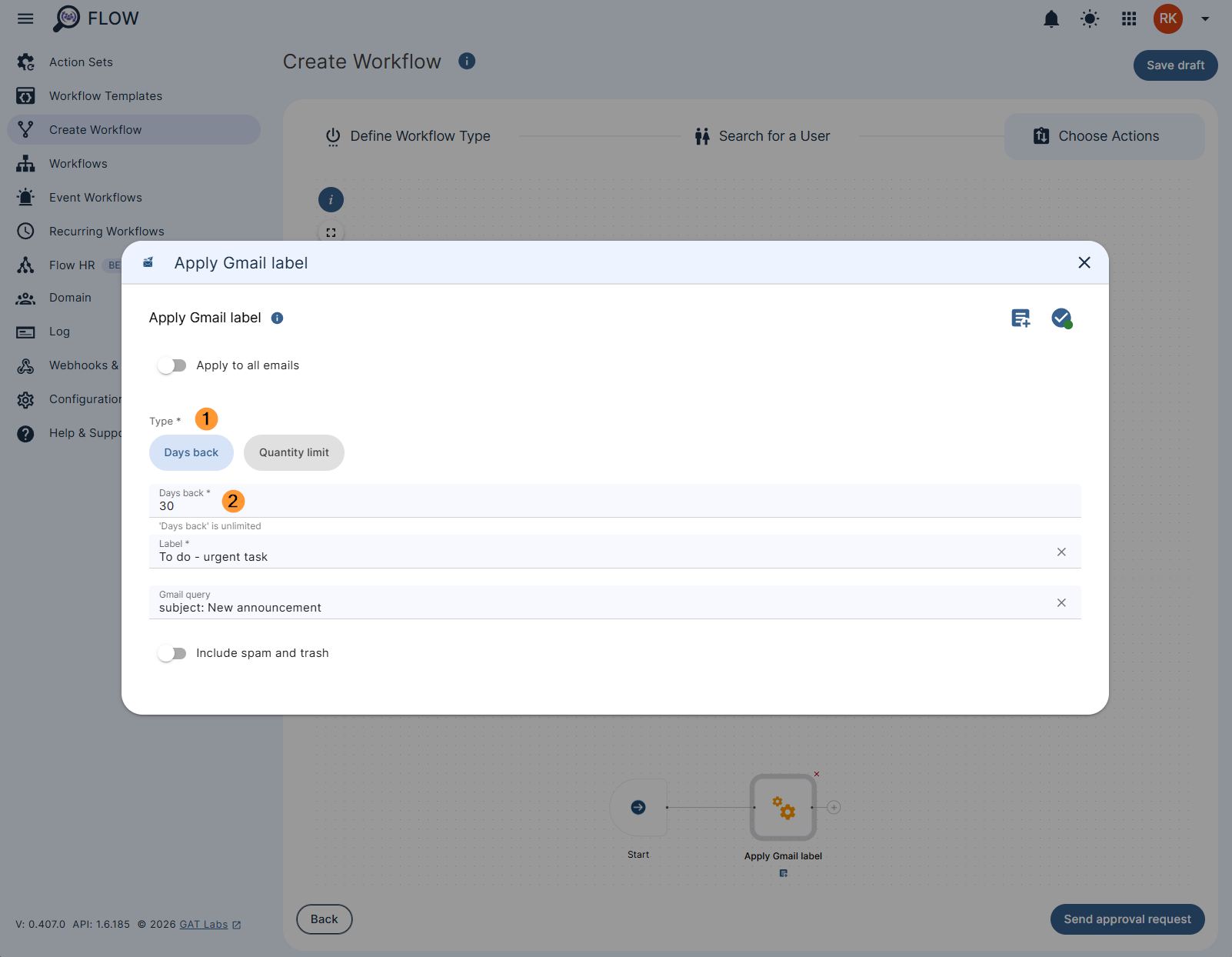This screenshot has width=1232, height=957.
Task: Clear the Label field with its X
Action: [1061, 552]
